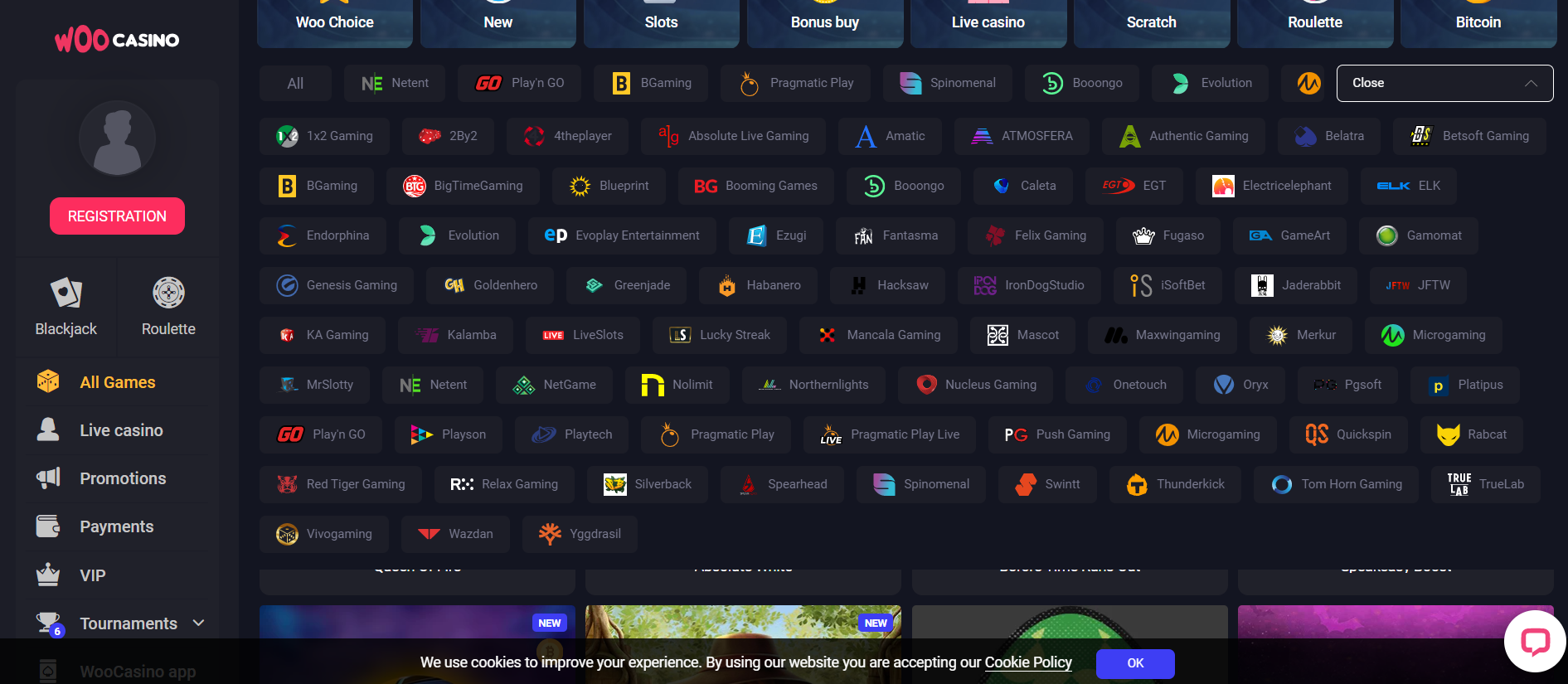This screenshot has height=684, width=1568.
Task: Collapse the provider list with Close dropdown
Action: coord(1444,83)
